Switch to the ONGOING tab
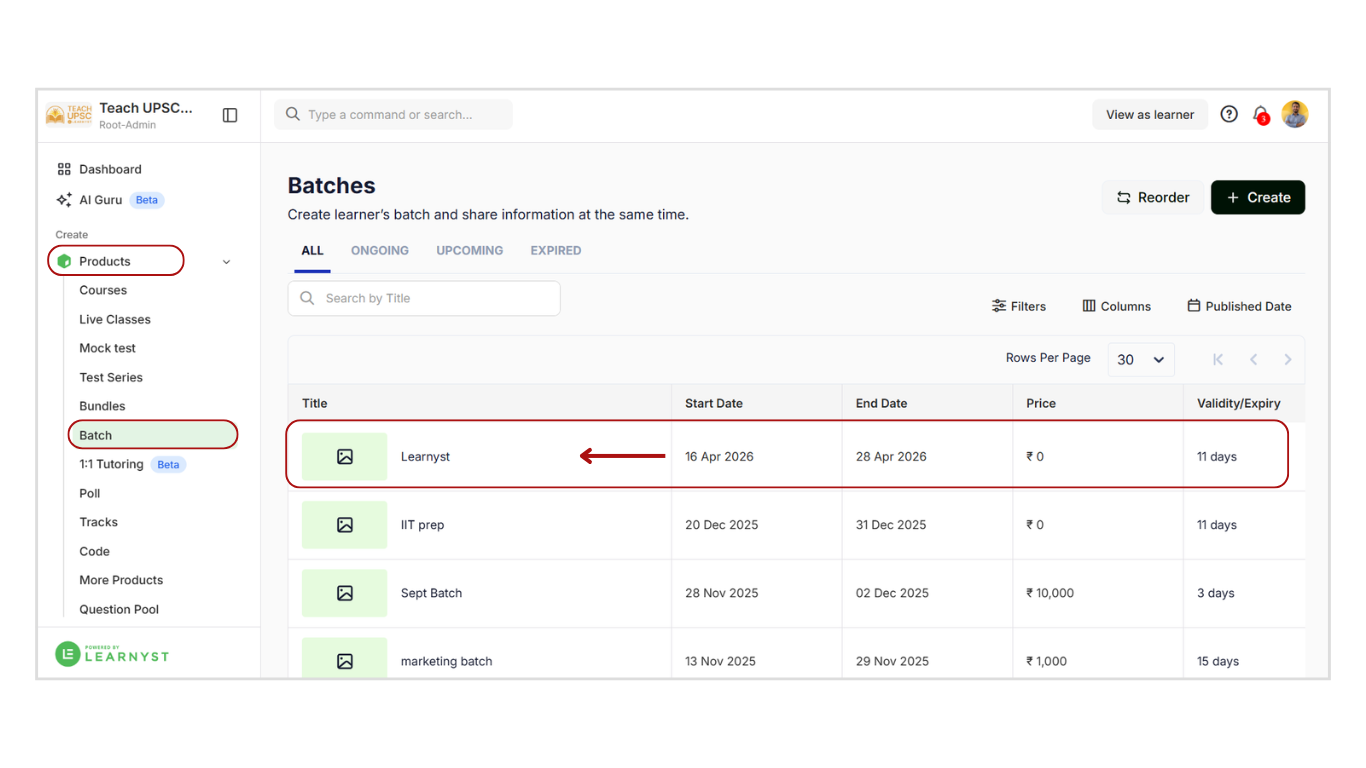 pyautogui.click(x=380, y=251)
